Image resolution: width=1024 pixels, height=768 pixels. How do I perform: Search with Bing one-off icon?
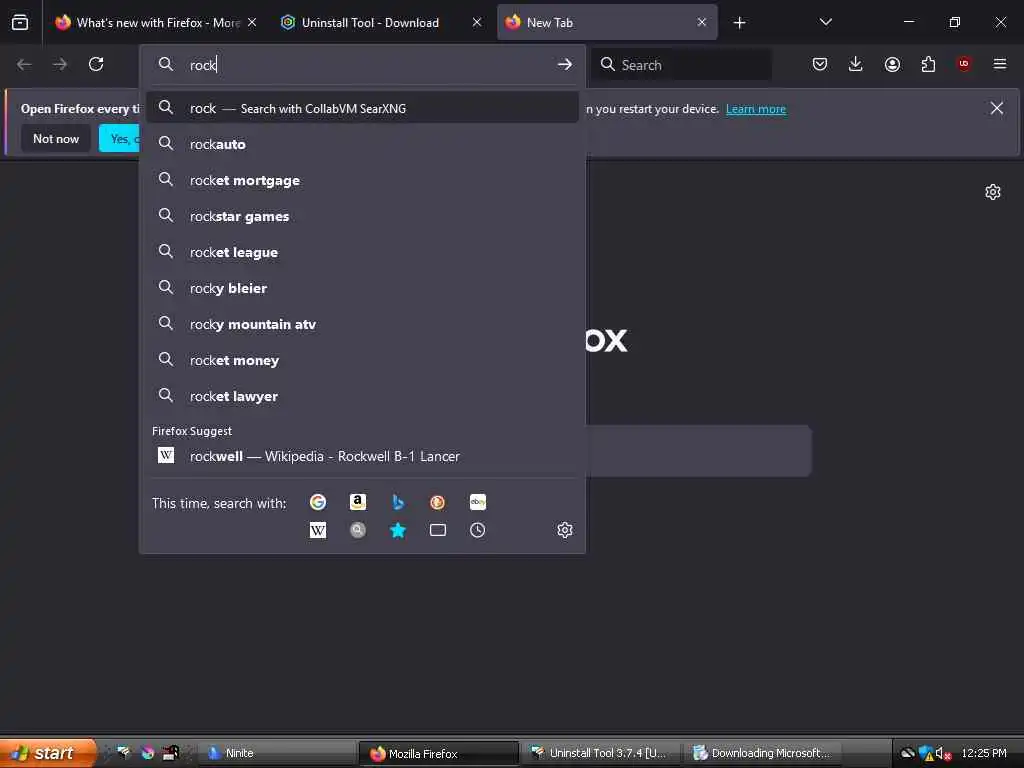398,502
